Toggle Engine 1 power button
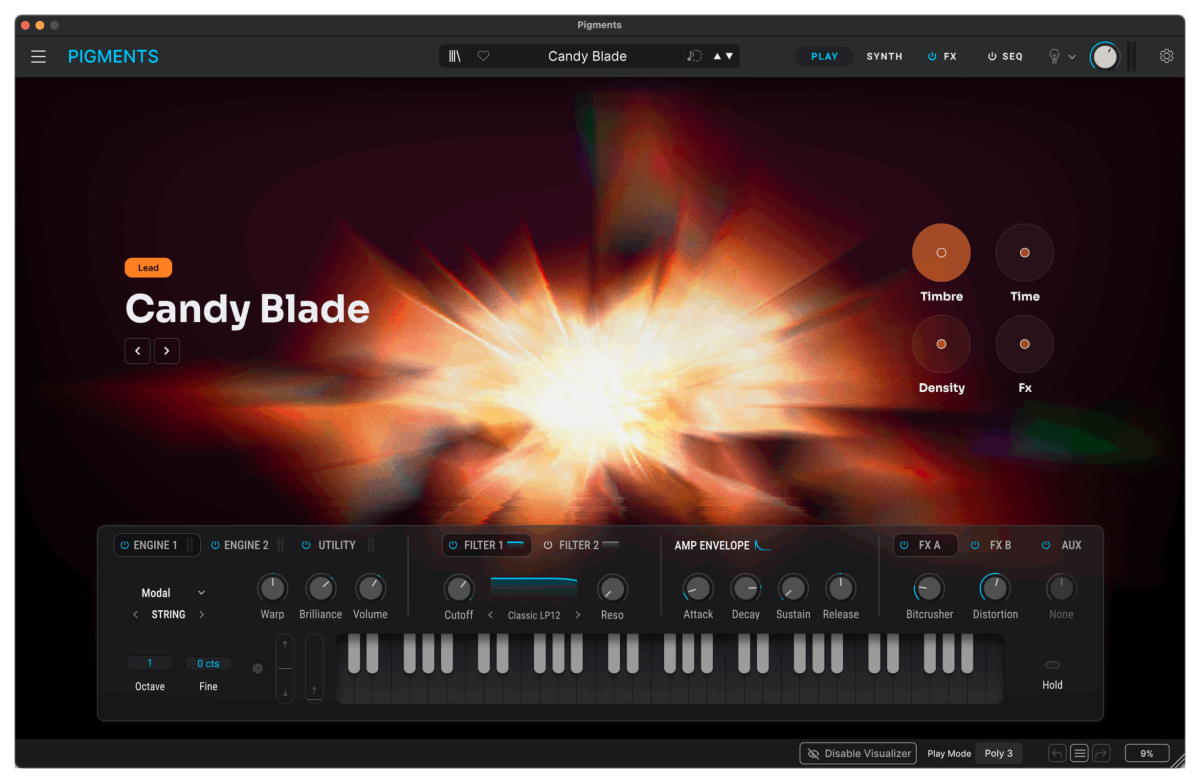Image resolution: width=1200 pixels, height=783 pixels. pyautogui.click(x=125, y=545)
